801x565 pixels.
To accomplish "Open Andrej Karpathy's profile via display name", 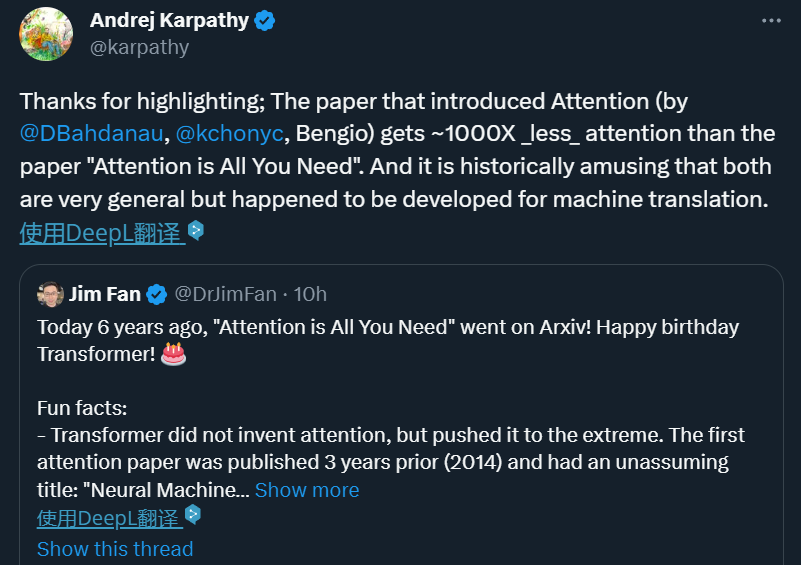I will (x=169, y=21).
